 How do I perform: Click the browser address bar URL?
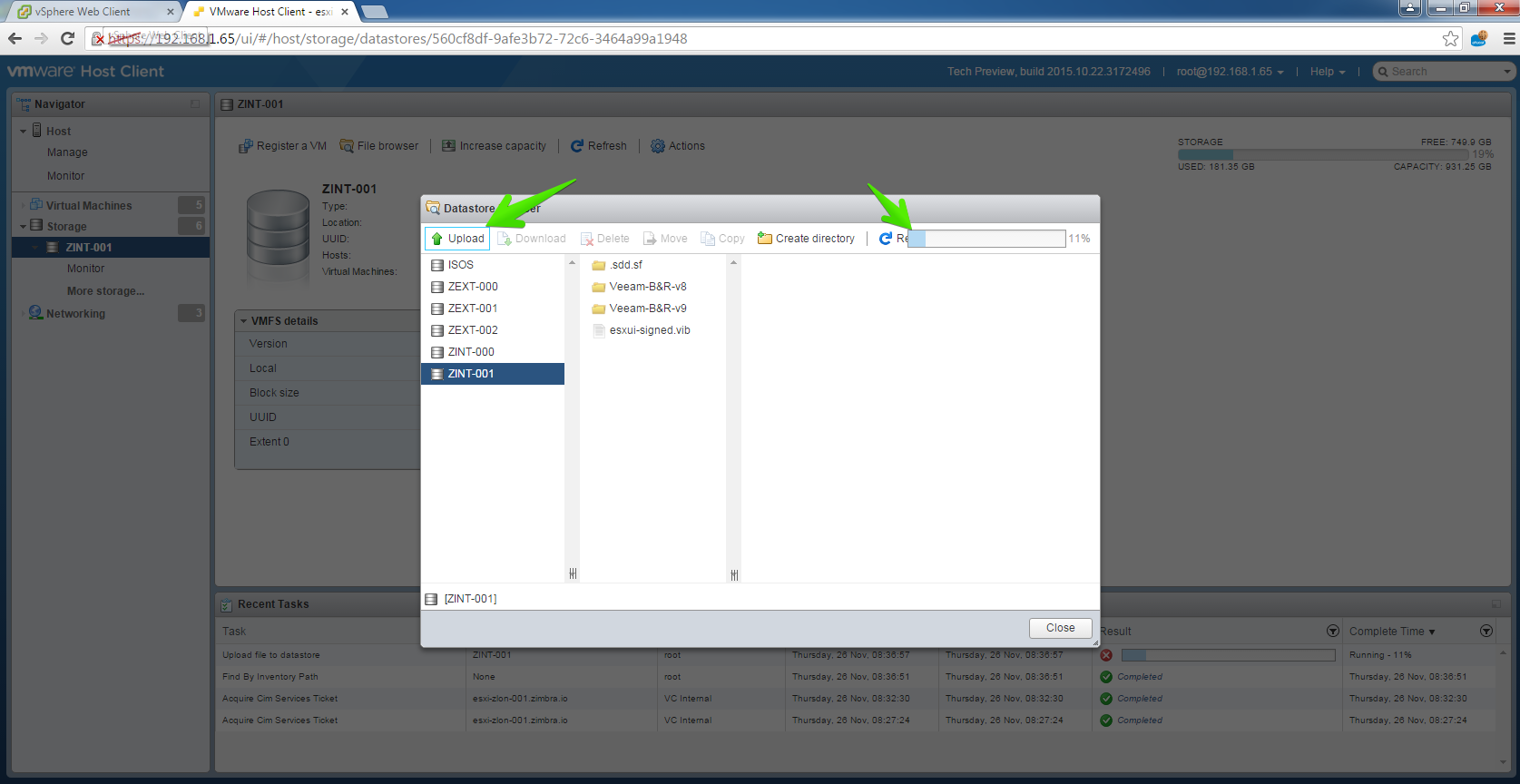pyautogui.click(x=397, y=39)
